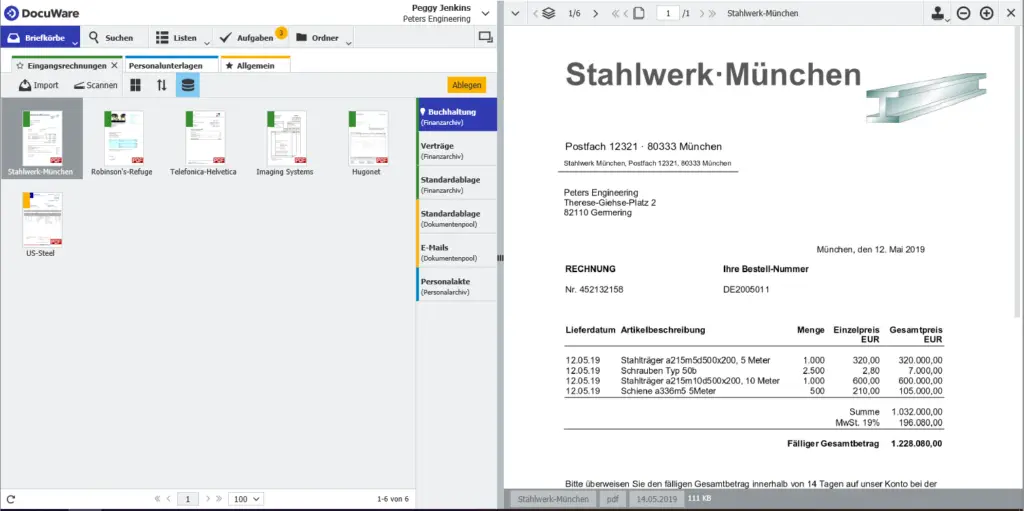Screen dimensions: 1024x511
Task: Open the Peggy Jenkins user menu
Action: click(485, 13)
